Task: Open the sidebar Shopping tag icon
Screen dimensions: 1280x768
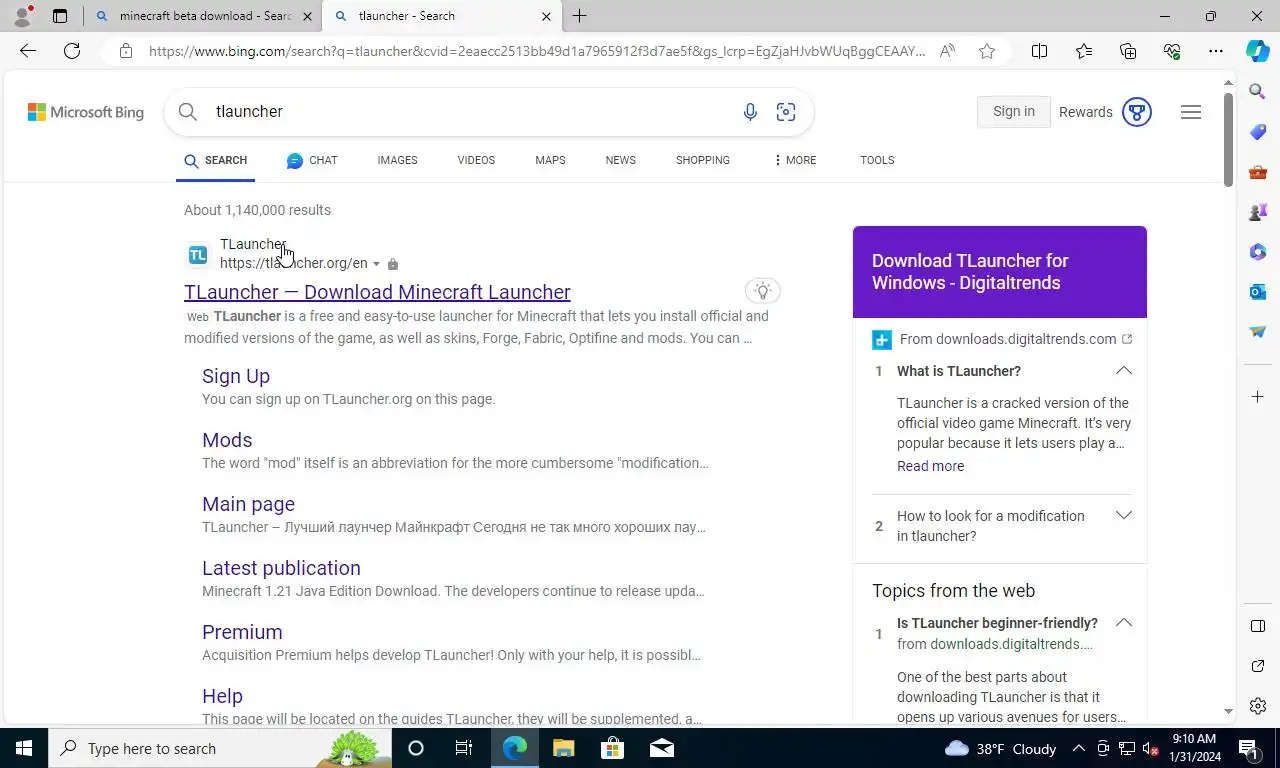Action: click(x=1258, y=132)
